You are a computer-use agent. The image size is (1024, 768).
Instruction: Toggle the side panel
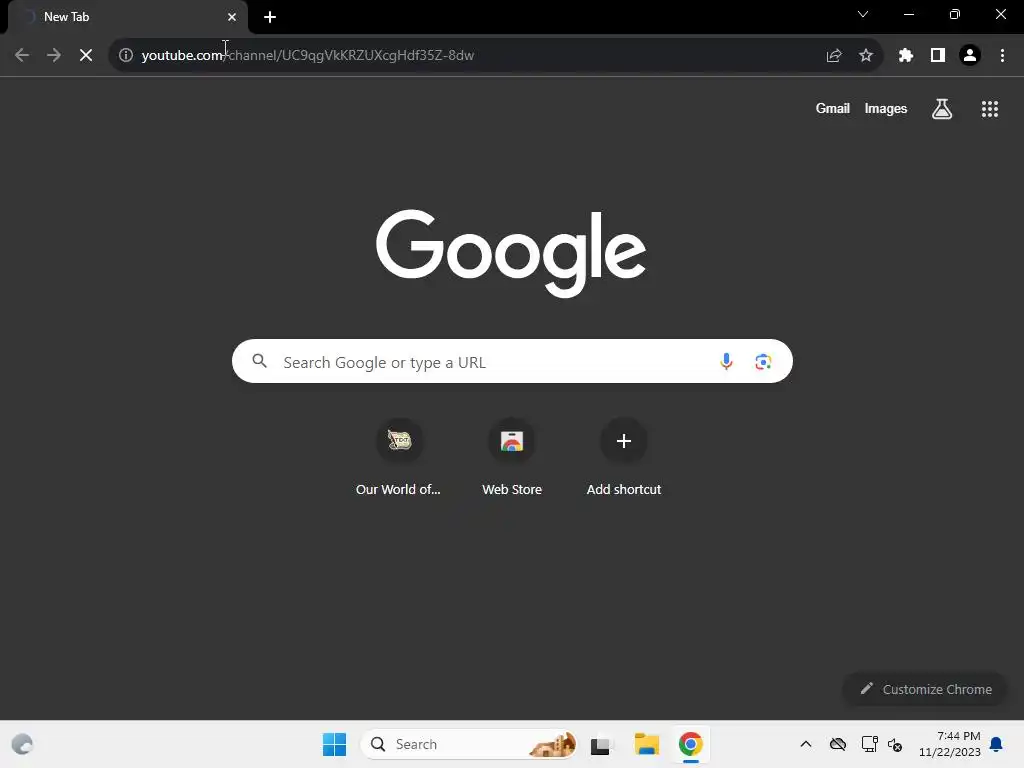click(x=938, y=56)
